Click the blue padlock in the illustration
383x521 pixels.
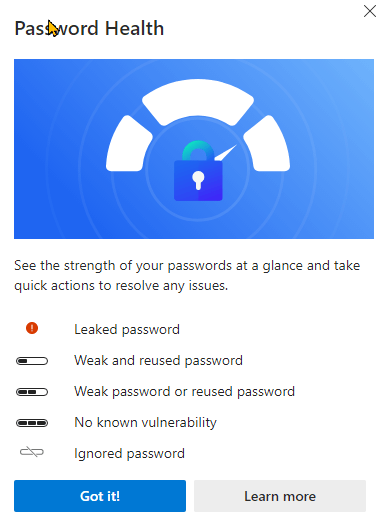click(198, 171)
